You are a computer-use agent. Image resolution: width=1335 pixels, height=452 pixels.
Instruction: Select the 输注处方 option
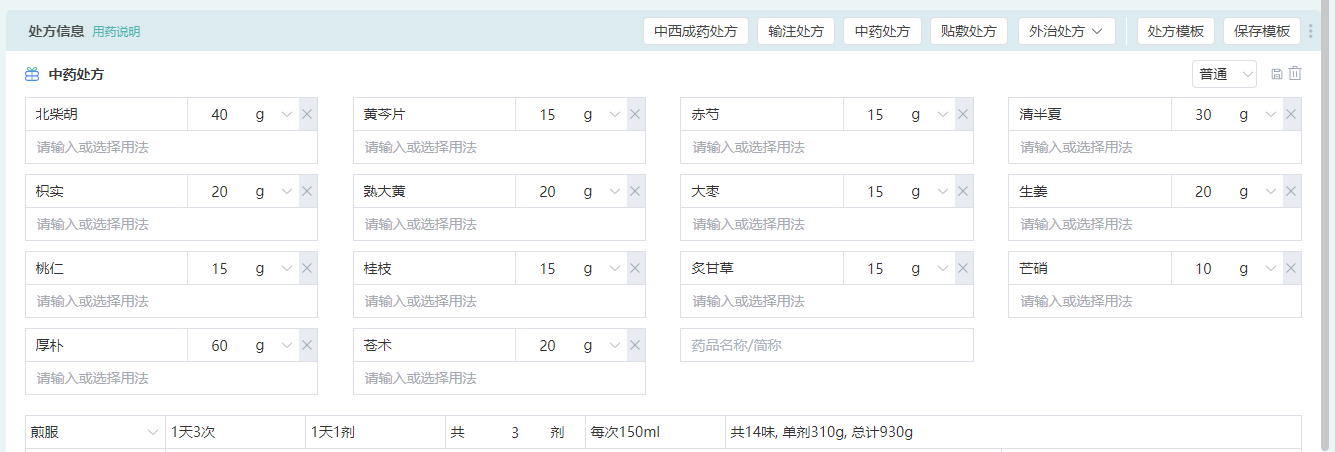(795, 31)
